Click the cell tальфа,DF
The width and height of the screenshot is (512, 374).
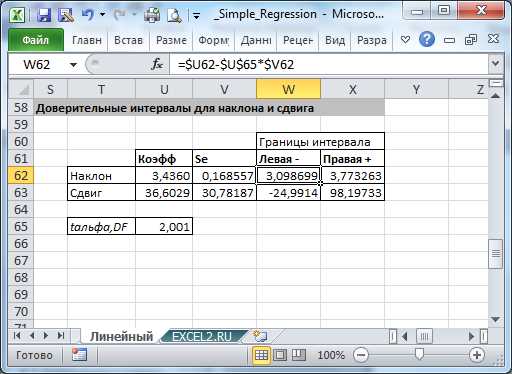[101, 227]
